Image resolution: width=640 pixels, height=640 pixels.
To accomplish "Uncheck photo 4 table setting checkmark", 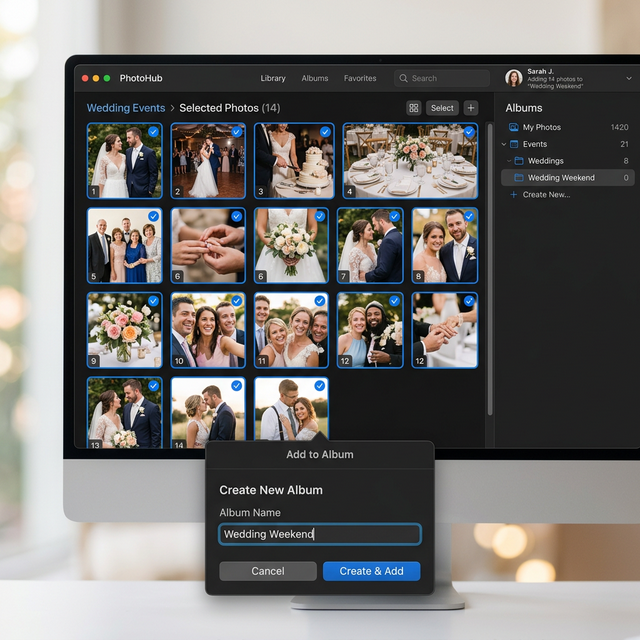I will tap(469, 132).
